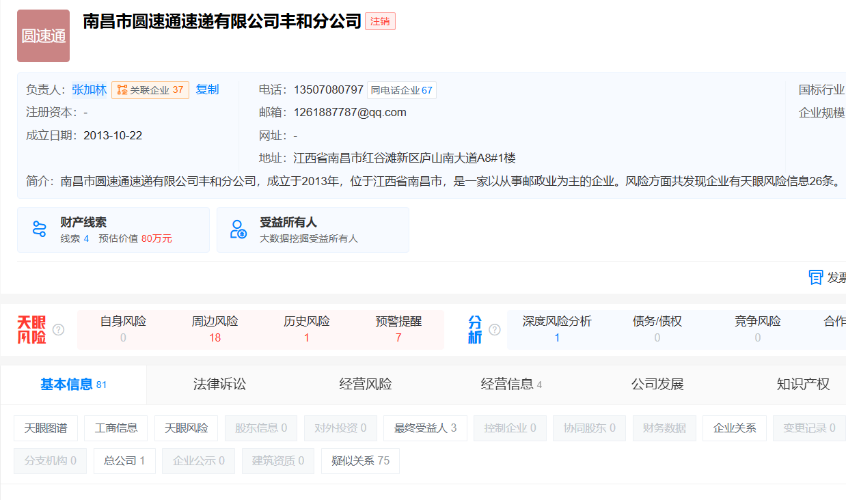Click the help icon beside 天眼风险
The width and height of the screenshot is (846, 500).
tap(58, 330)
